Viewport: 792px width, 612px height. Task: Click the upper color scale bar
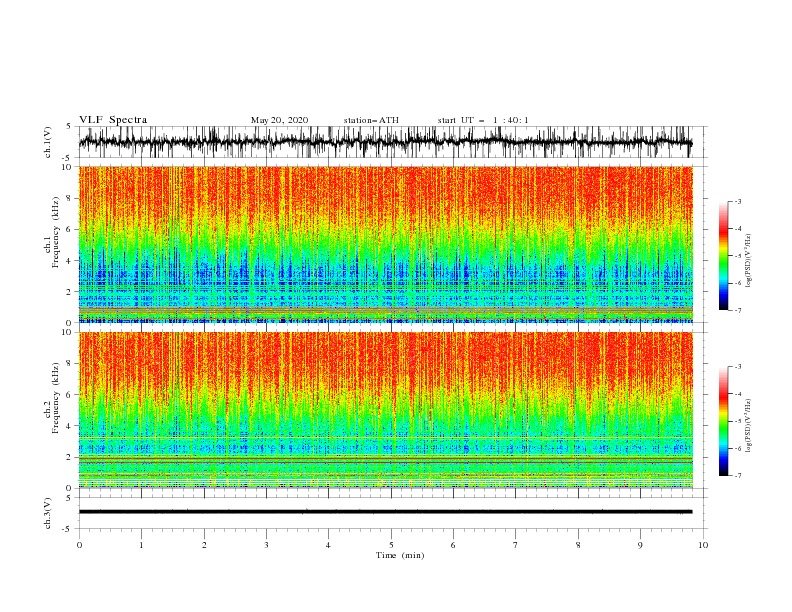[x=723, y=256]
